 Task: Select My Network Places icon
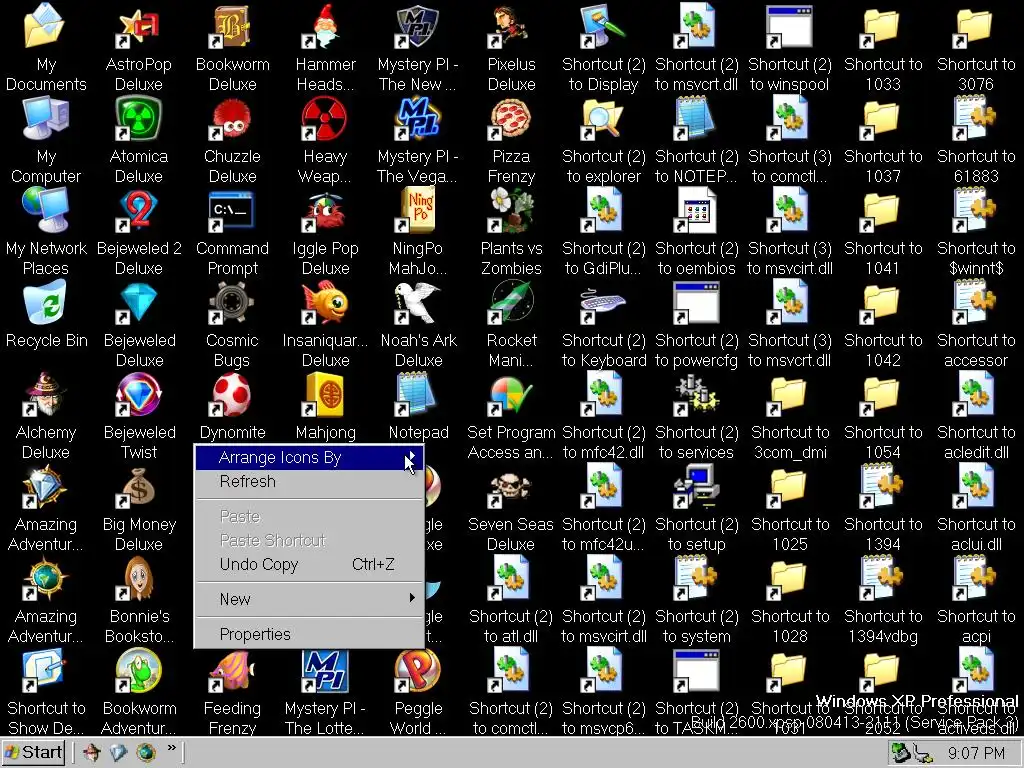pyautogui.click(x=46, y=210)
